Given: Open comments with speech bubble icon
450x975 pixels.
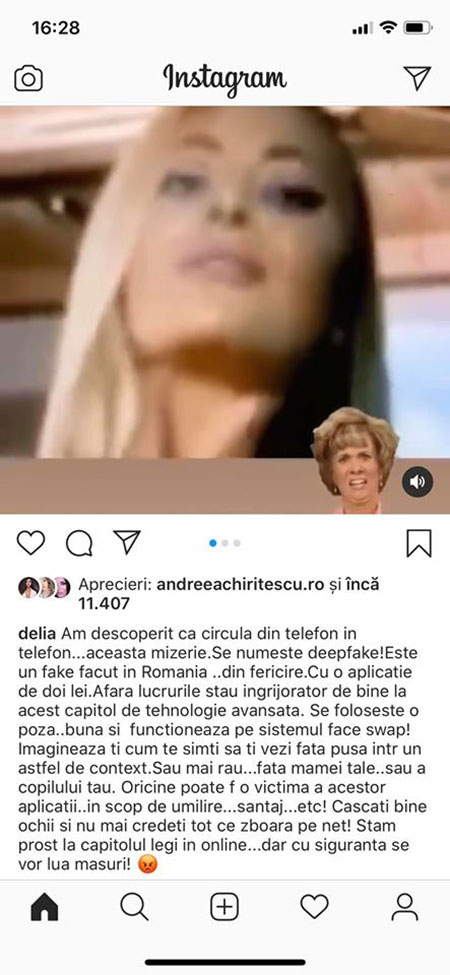Looking at the screenshot, I should [80, 543].
